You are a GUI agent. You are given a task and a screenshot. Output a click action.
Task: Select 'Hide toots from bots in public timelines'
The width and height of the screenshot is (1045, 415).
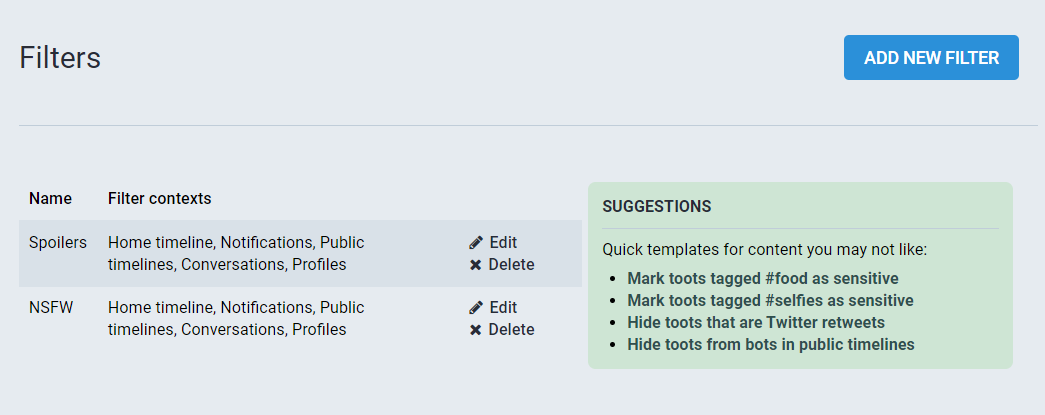click(770, 344)
